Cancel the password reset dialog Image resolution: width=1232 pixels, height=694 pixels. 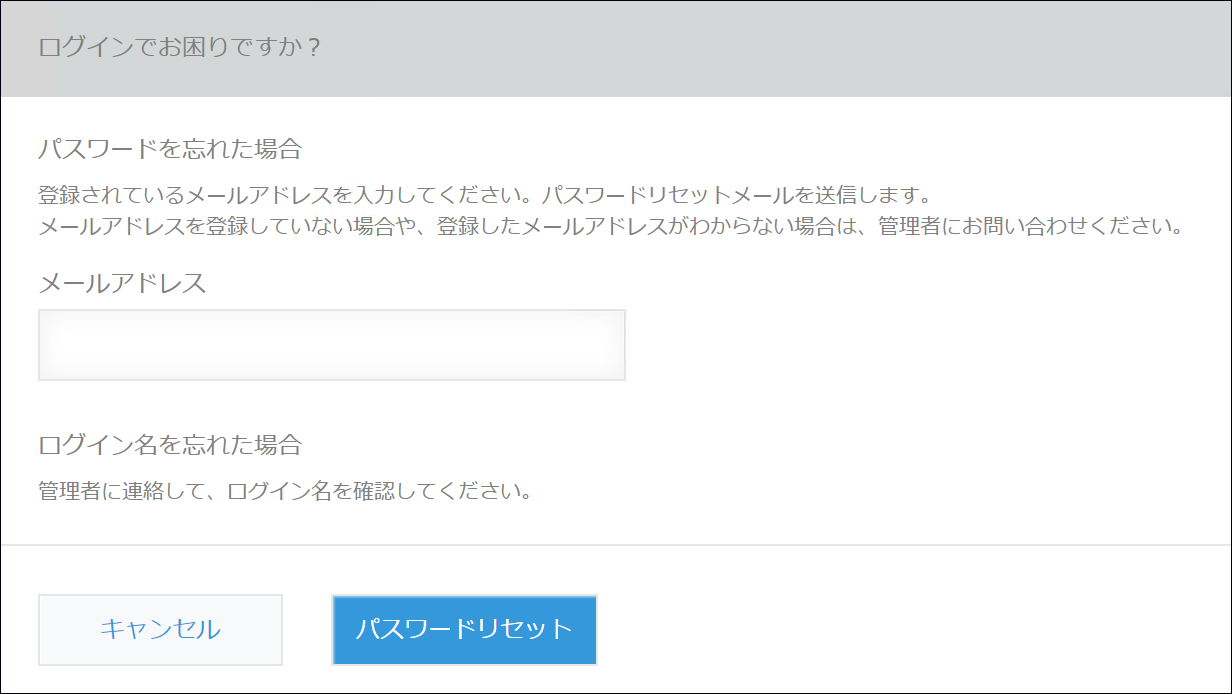point(160,630)
